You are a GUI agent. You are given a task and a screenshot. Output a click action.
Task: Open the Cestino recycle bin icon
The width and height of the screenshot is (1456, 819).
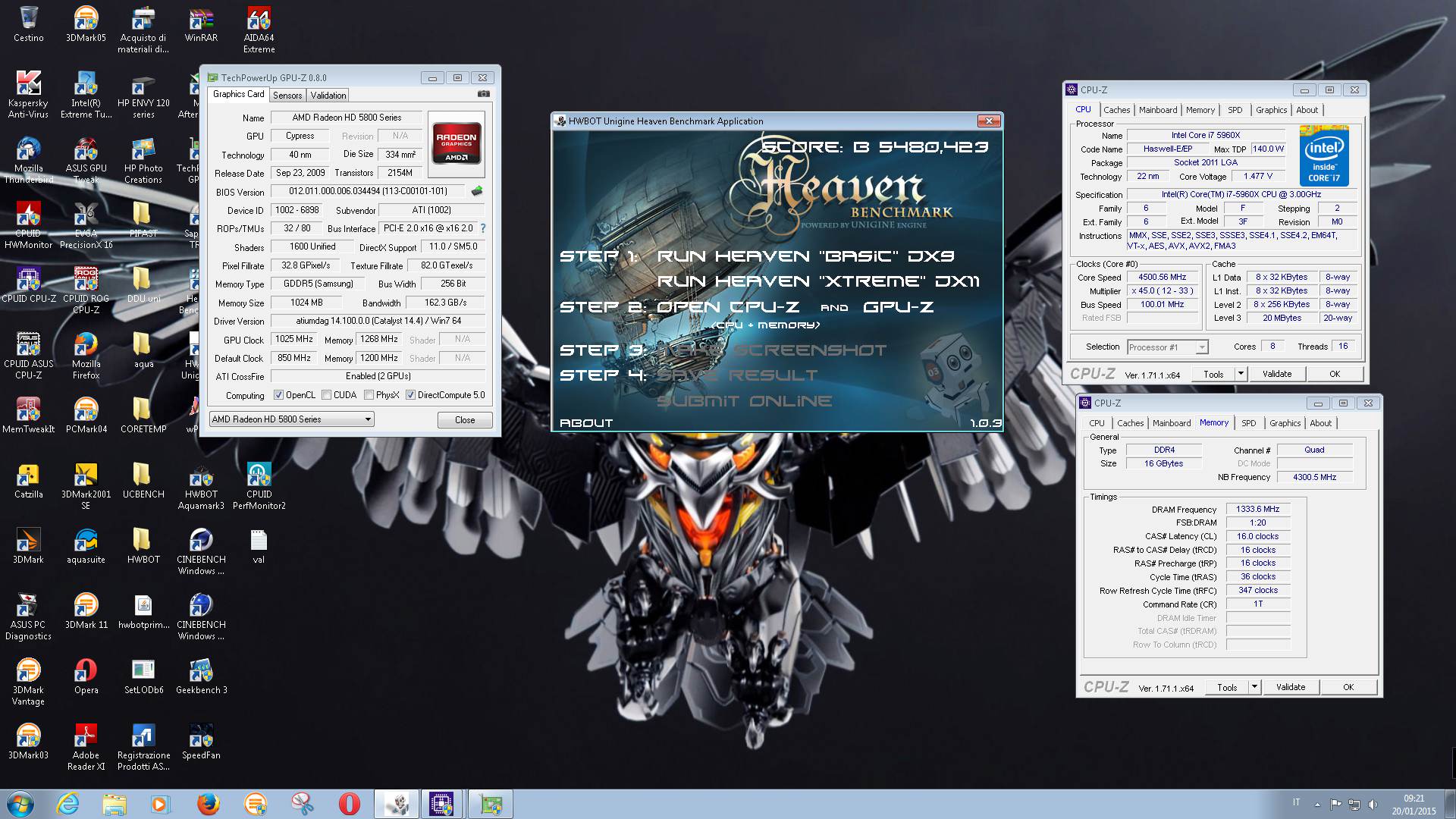pos(28,24)
